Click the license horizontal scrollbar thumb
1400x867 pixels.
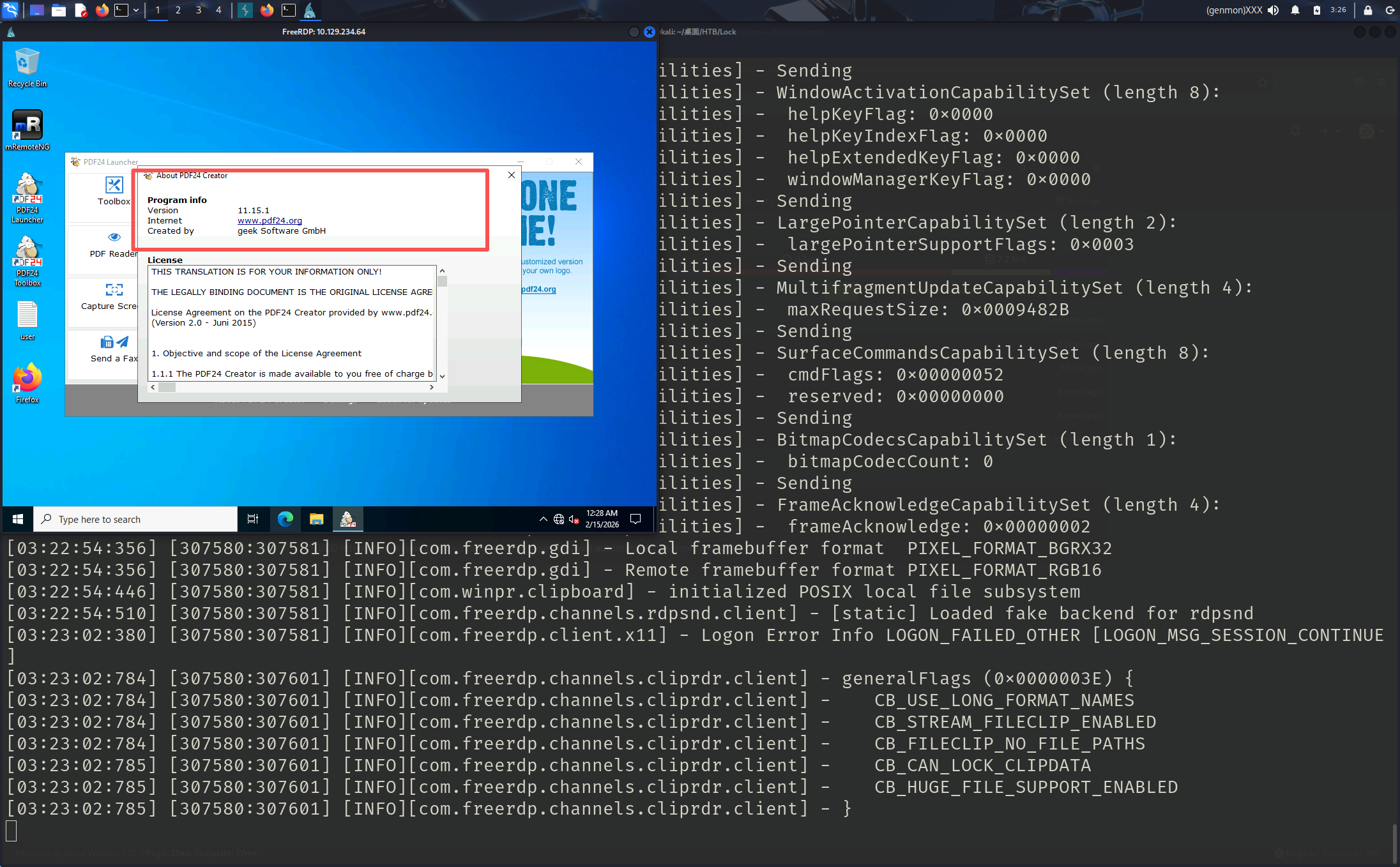tap(167, 388)
